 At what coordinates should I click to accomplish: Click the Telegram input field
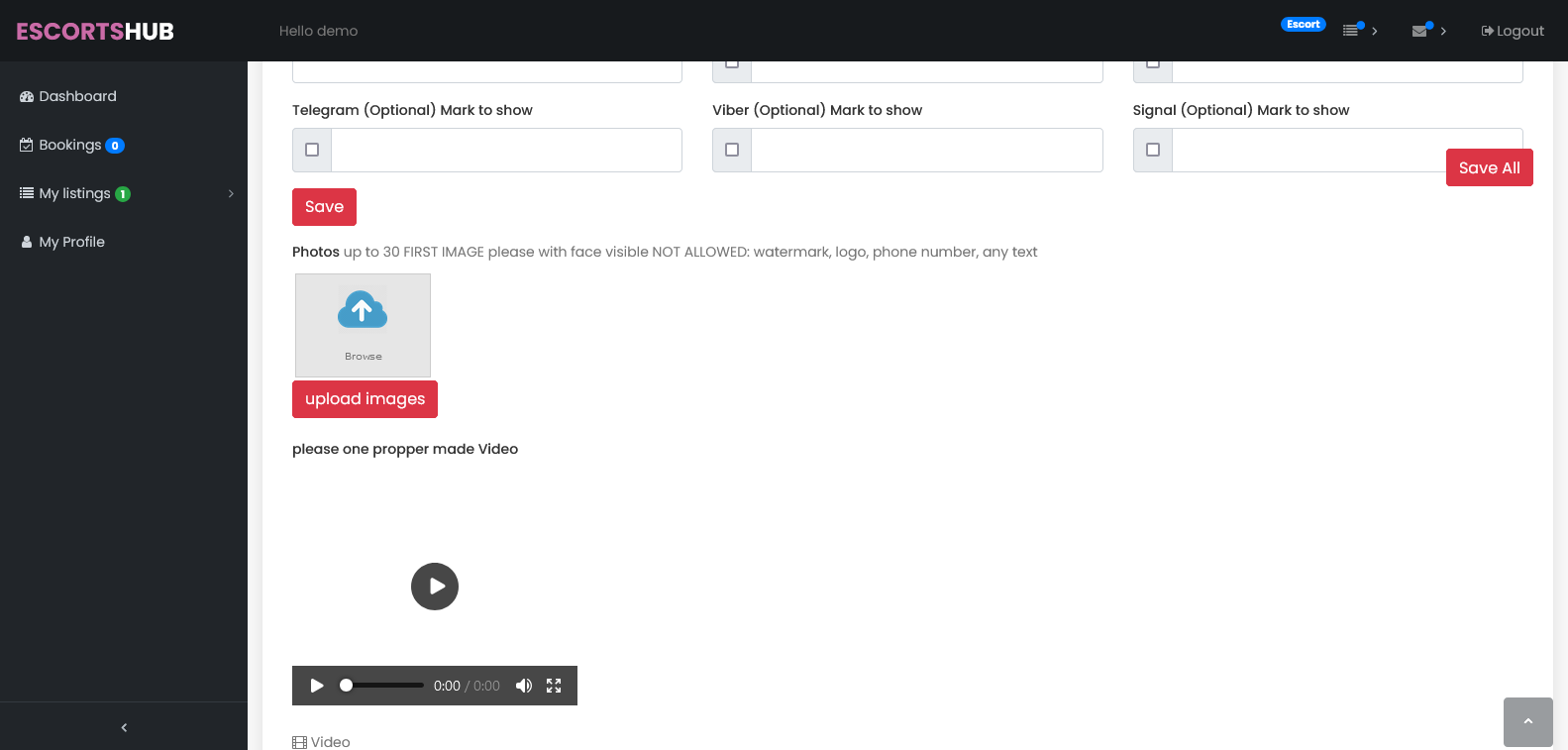pyautogui.click(x=506, y=150)
